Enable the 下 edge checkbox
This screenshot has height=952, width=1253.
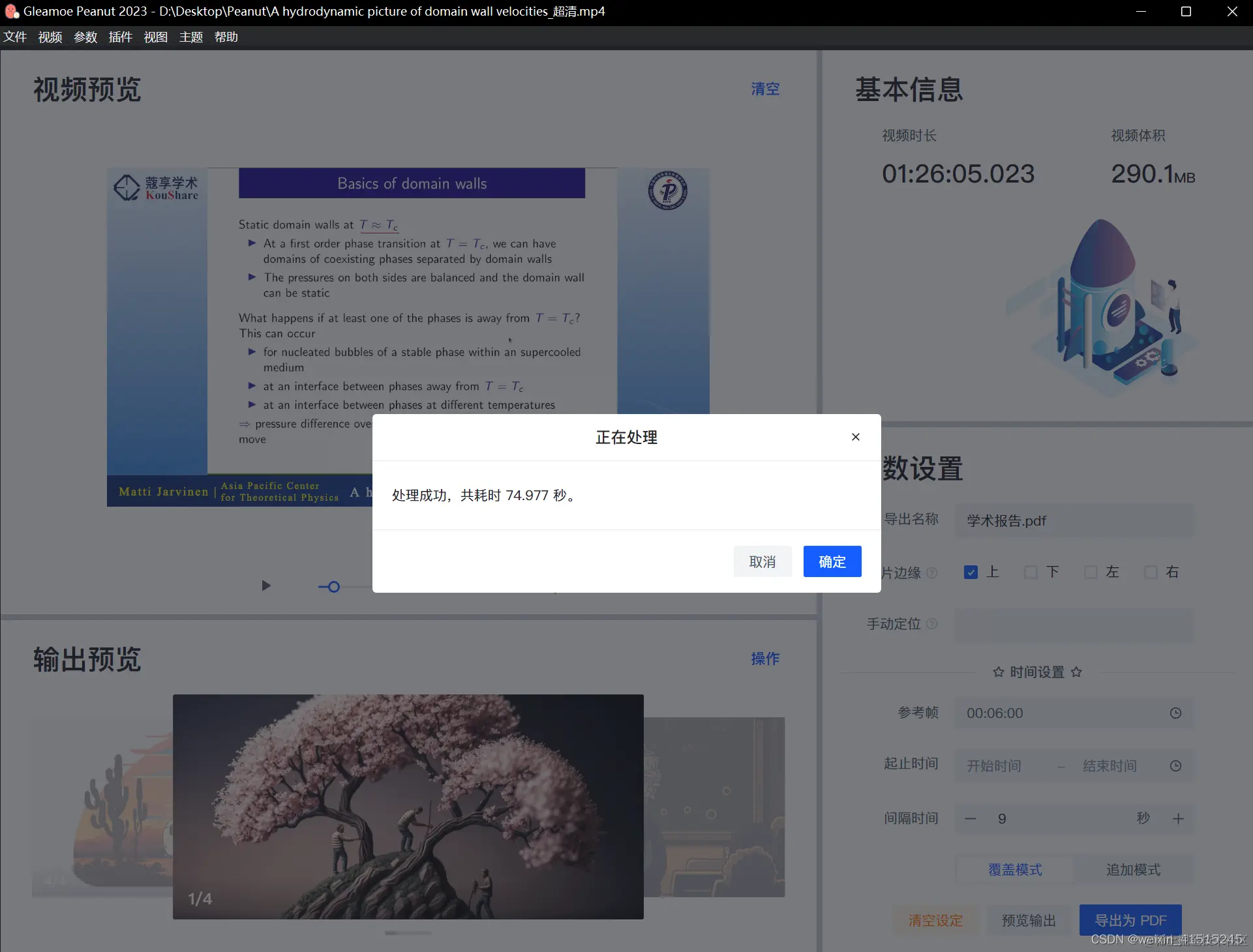tap(1030, 572)
